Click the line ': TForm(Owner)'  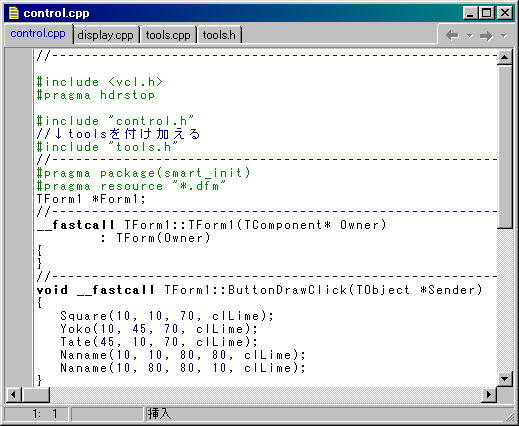pos(155,238)
